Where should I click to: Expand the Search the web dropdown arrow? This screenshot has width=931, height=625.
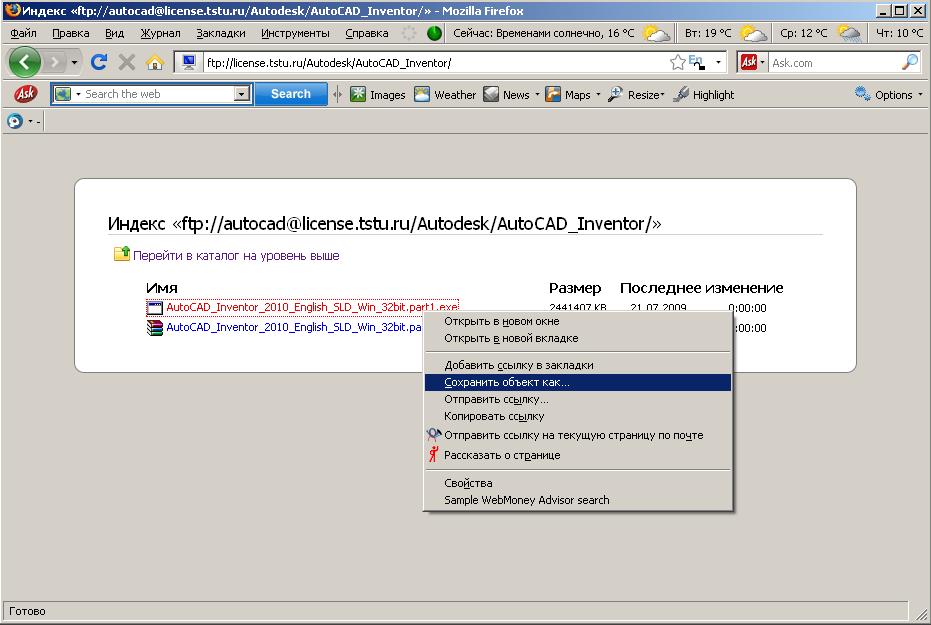coord(242,94)
